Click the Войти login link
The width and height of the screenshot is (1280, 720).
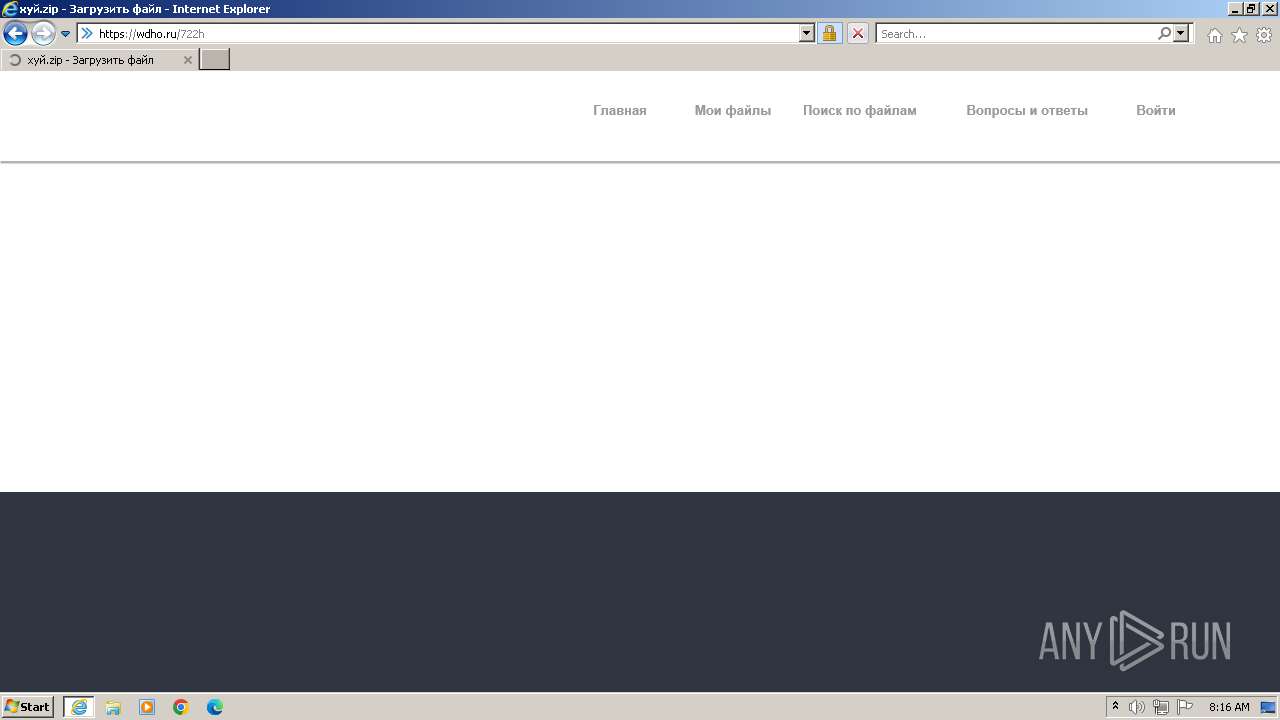pos(1156,111)
